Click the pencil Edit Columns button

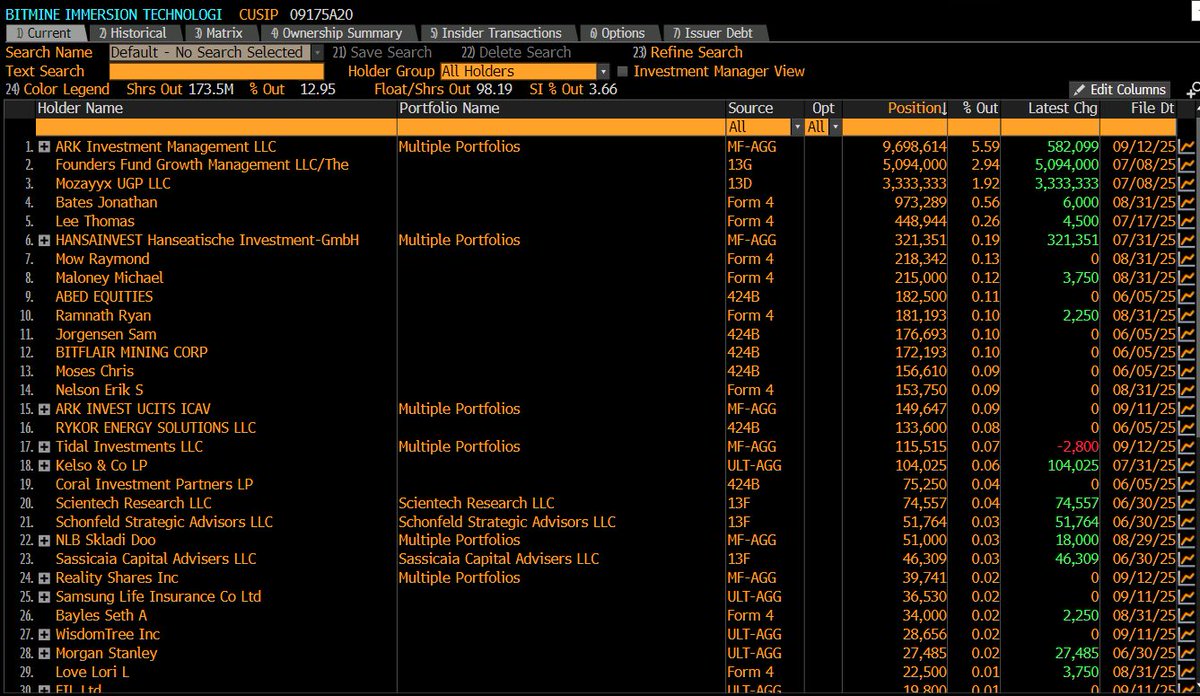tap(1119, 89)
